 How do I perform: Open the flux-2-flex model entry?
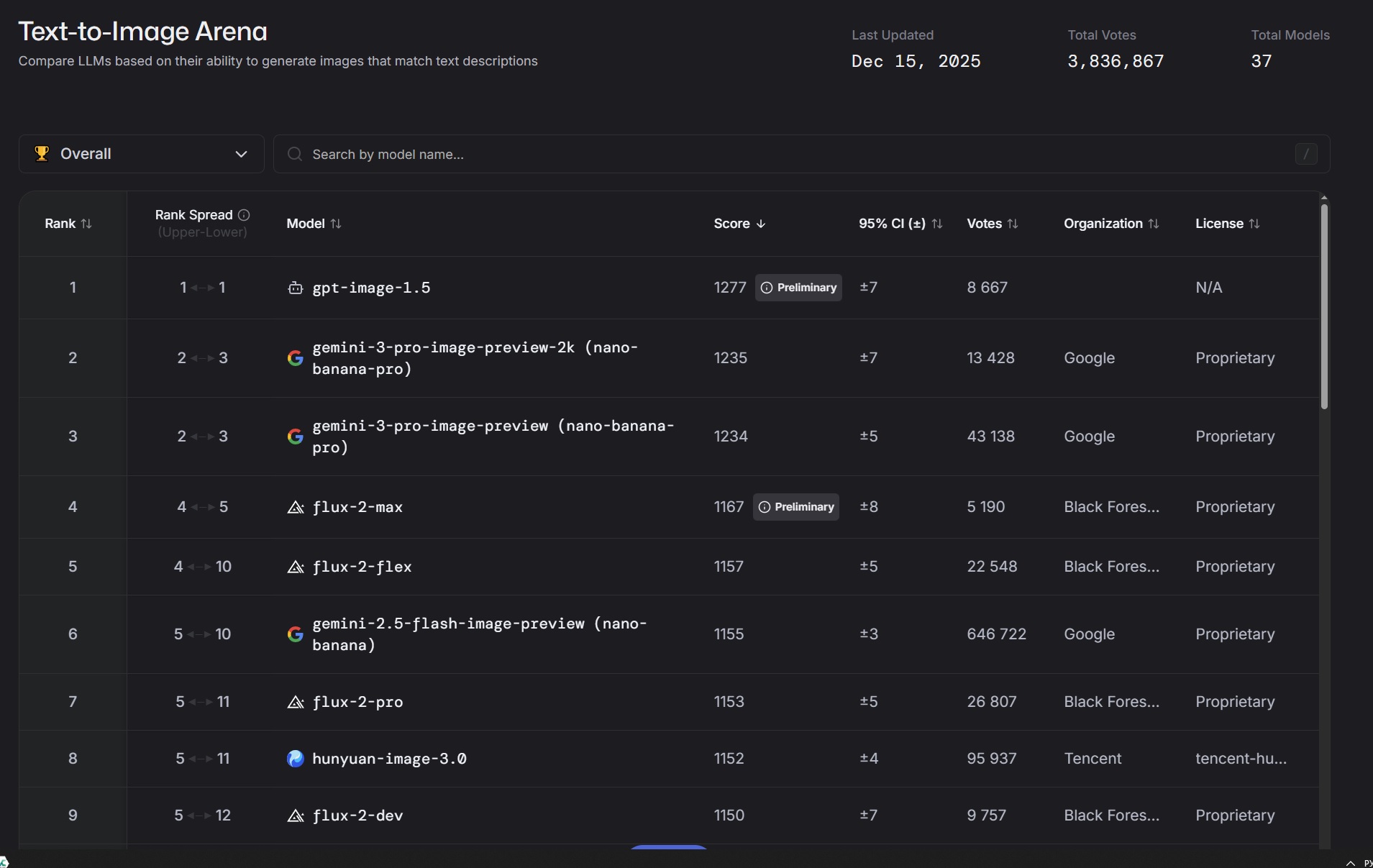[362, 567]
